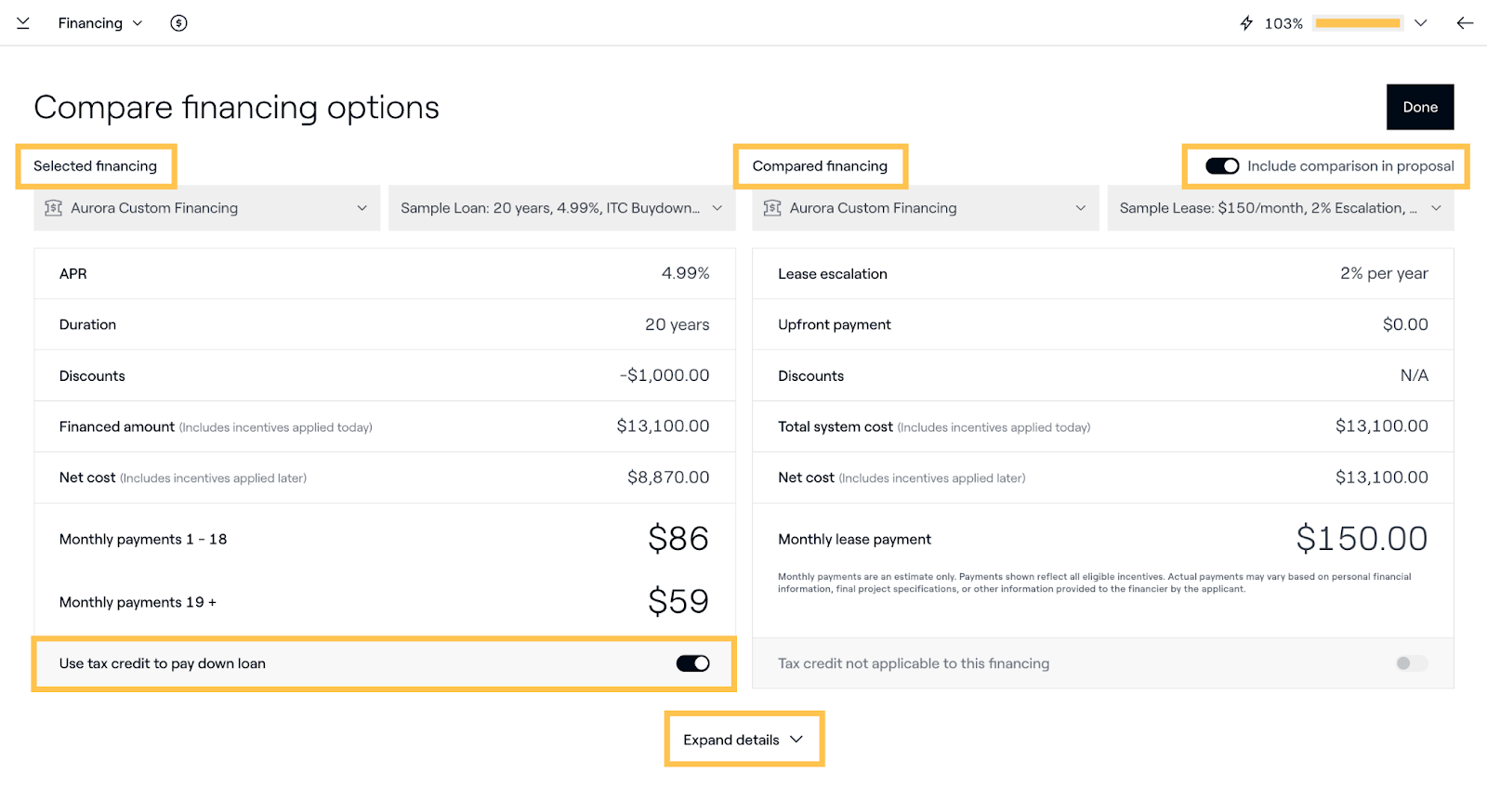This screenshot has height=812, width=1487.
Task: Disable Use tax credit to pay down loan
Action: pyautogui.click(x=692, y=663)
